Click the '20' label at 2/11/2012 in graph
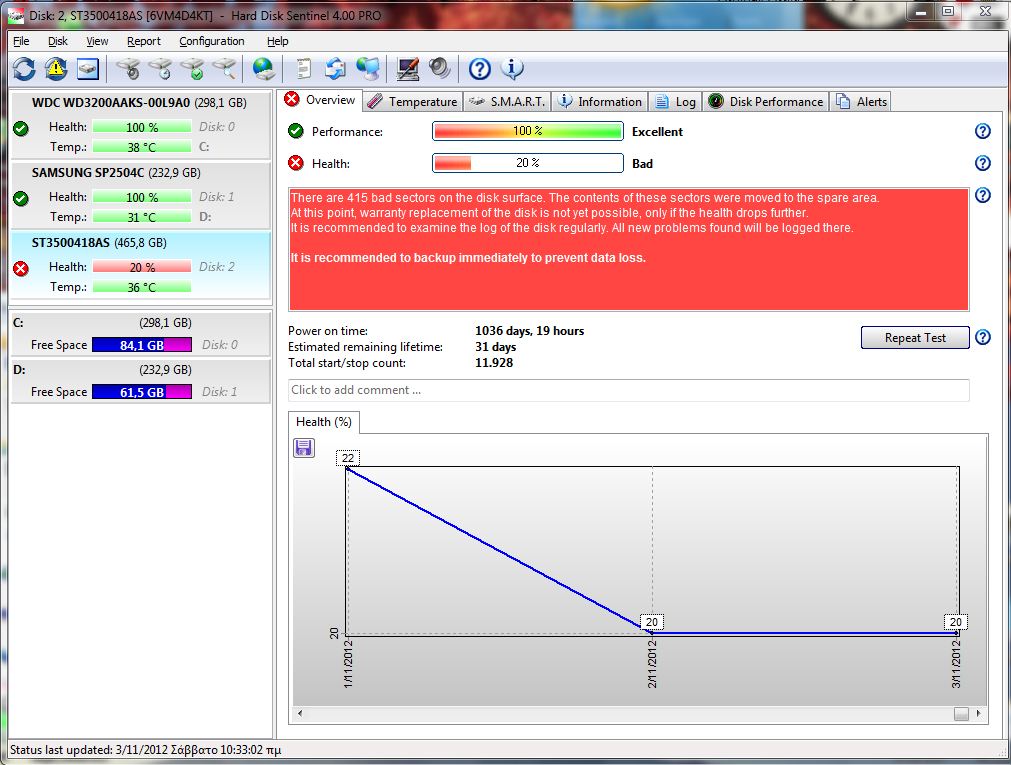Image resolution: width=1011 pixels, height=765 pixels. coord(652,622)
